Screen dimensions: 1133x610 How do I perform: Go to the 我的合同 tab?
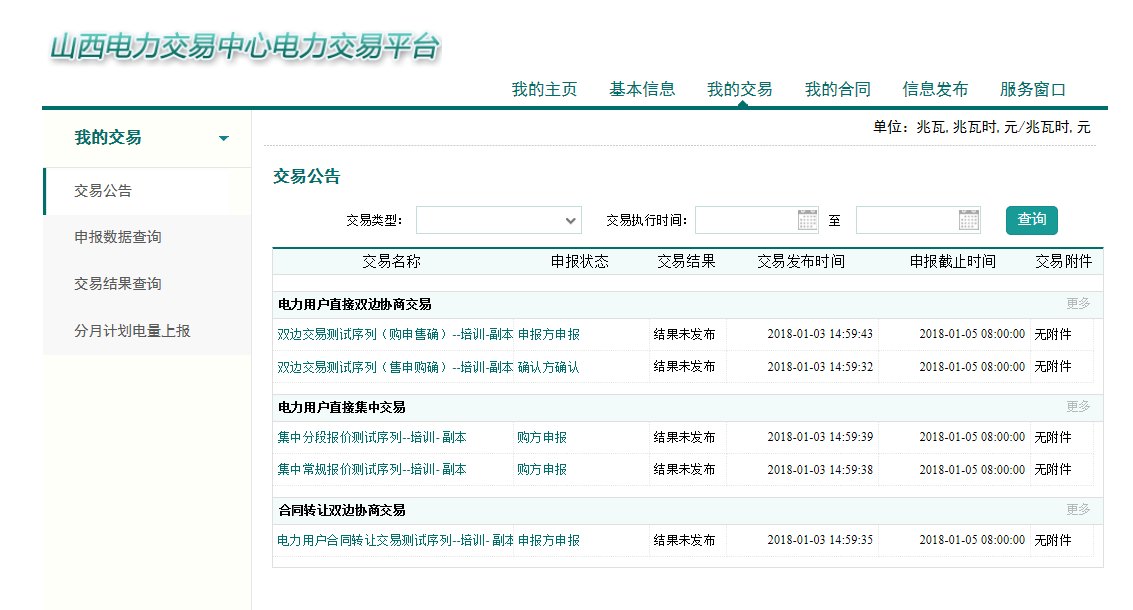[837, 89]
